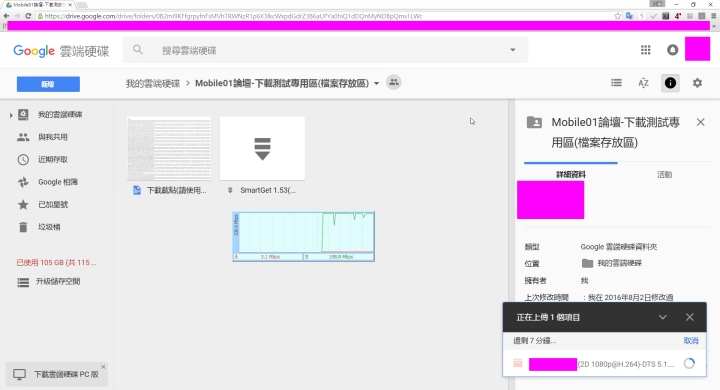Image resolution: width=720 pixels, height=390 pixels.
Task: Open Recent files section
Action: click(52, 159)
